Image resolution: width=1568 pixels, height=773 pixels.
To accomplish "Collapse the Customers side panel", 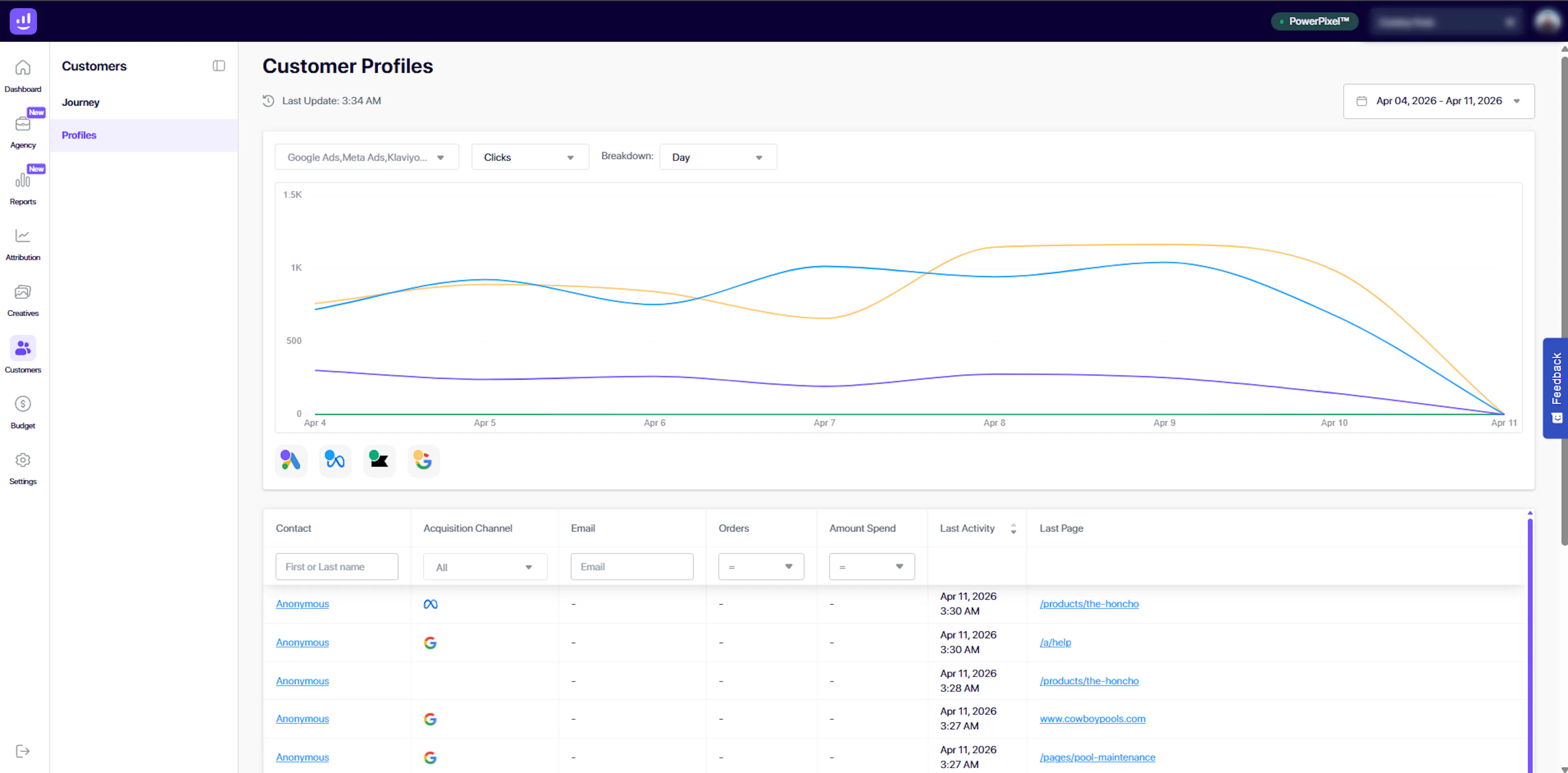I will click(218, 66).
